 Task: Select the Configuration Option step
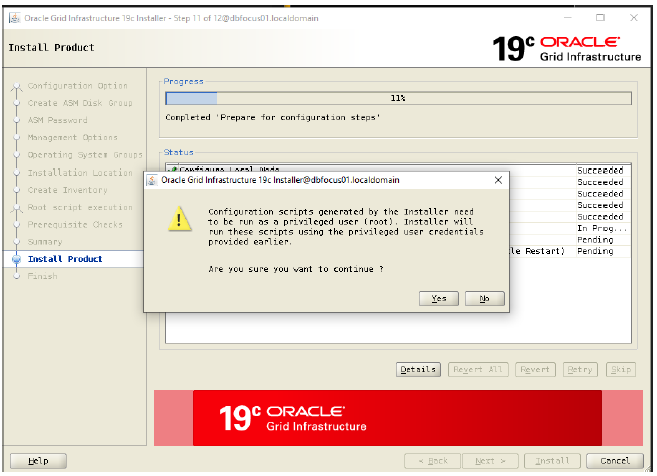78,85
